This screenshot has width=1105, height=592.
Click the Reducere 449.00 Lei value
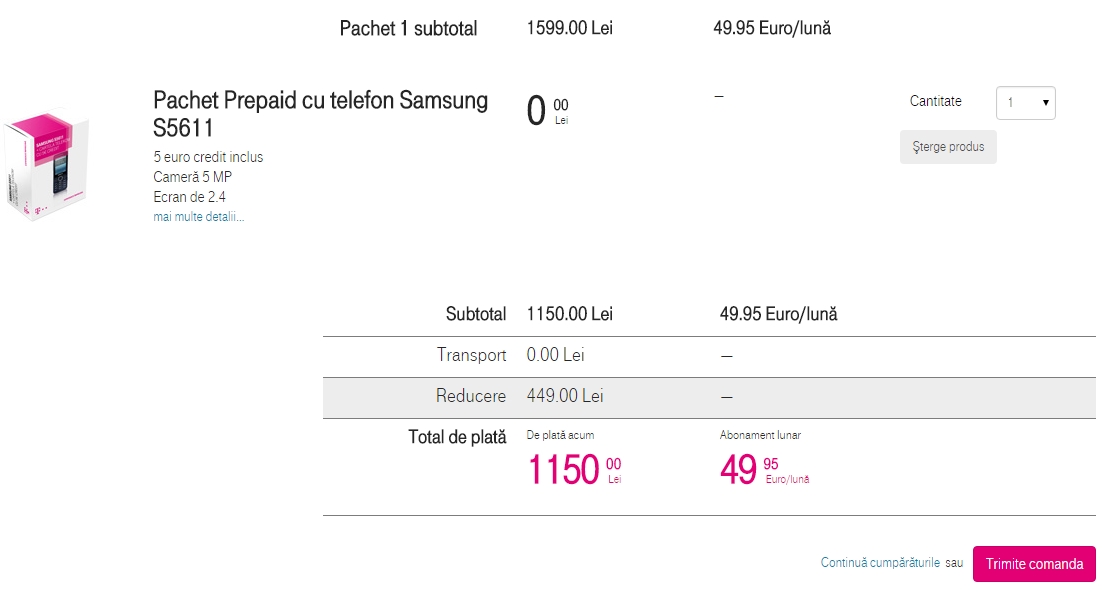coord(565,396)
